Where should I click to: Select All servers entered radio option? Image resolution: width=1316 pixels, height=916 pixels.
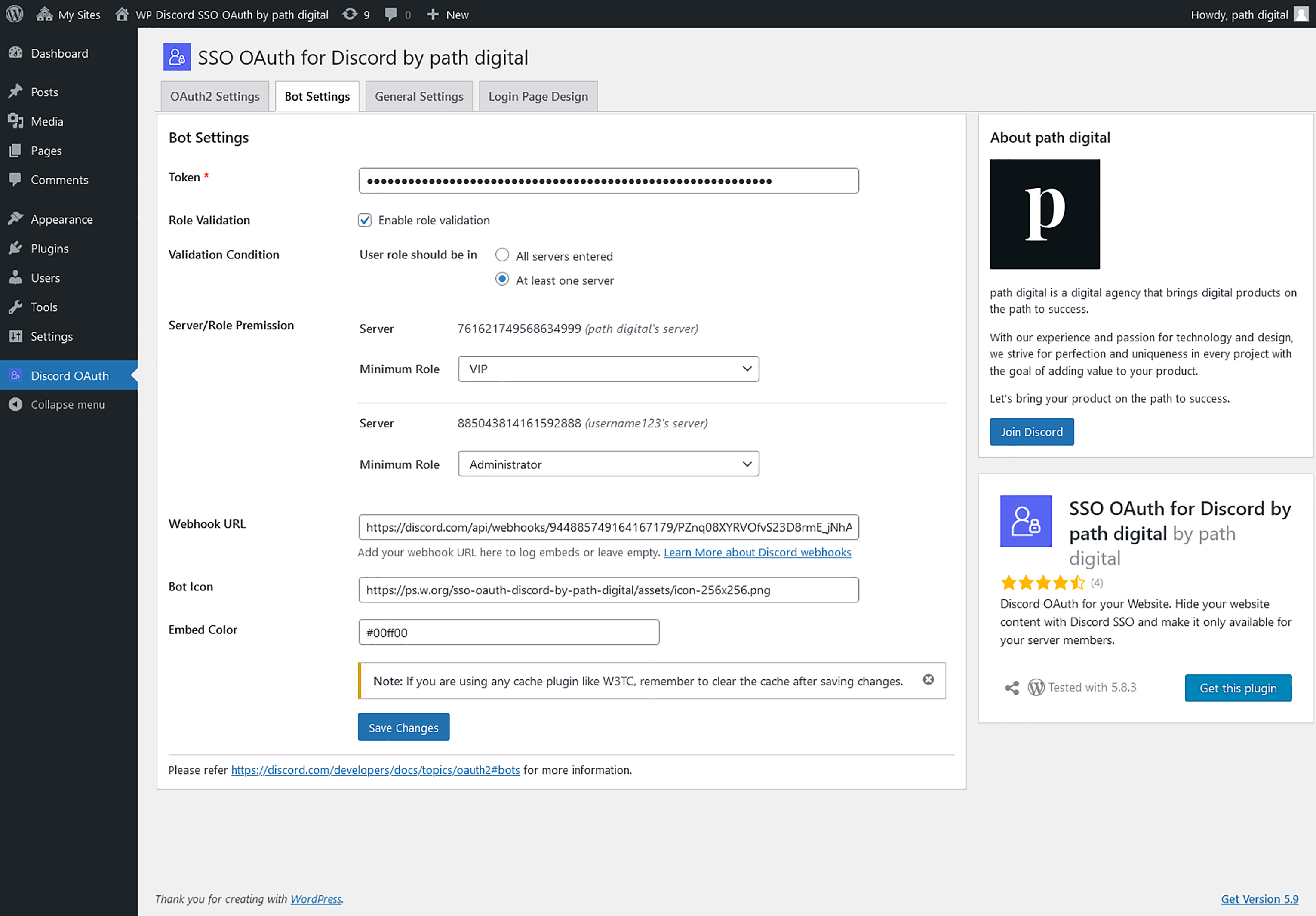pyautogui.click(x=502, y=255)
